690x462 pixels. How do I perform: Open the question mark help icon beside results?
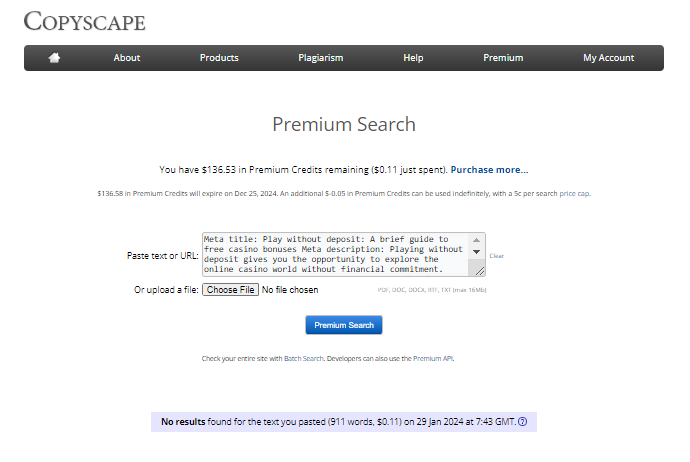(522, 422)
